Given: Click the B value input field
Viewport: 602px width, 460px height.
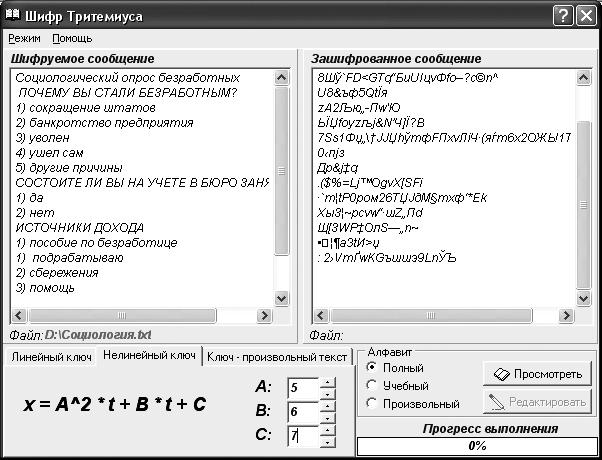Looking at the screenshot, I should [303, 412].
